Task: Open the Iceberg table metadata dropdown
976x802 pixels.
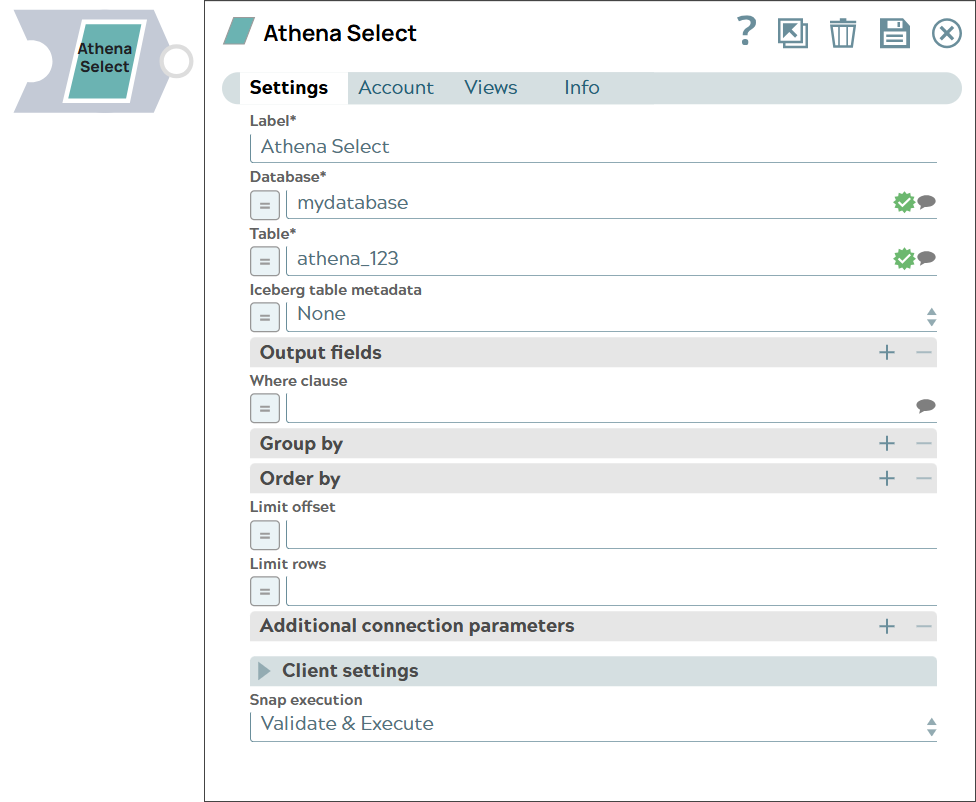Action: pos(930,316)
